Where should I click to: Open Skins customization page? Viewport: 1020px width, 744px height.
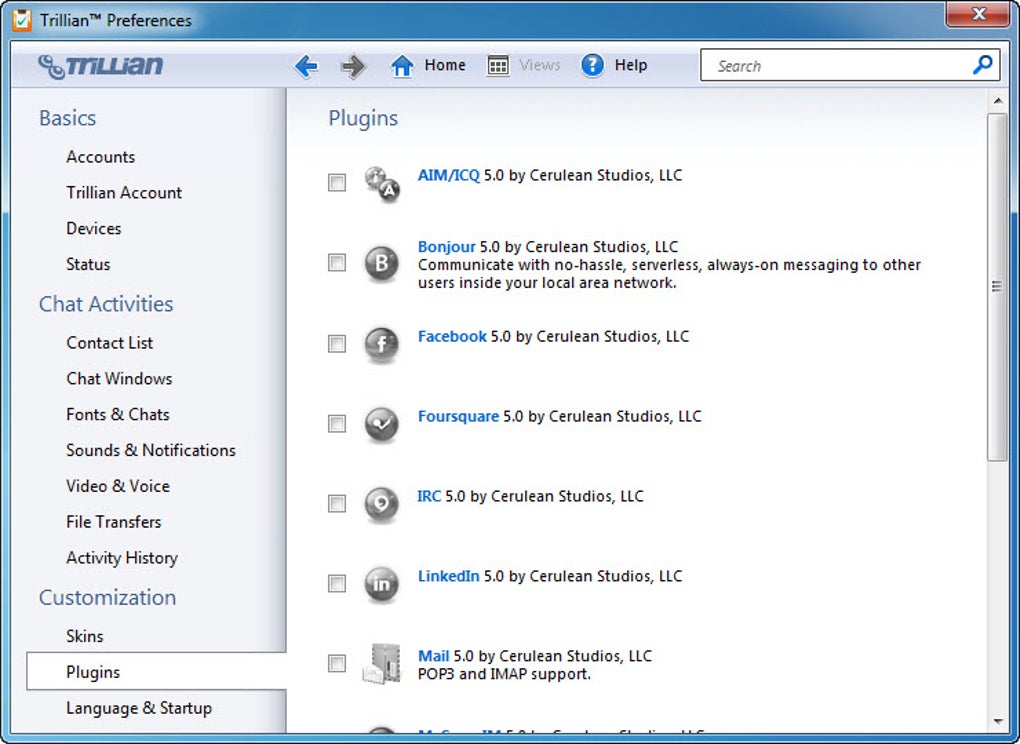point(85,636)
